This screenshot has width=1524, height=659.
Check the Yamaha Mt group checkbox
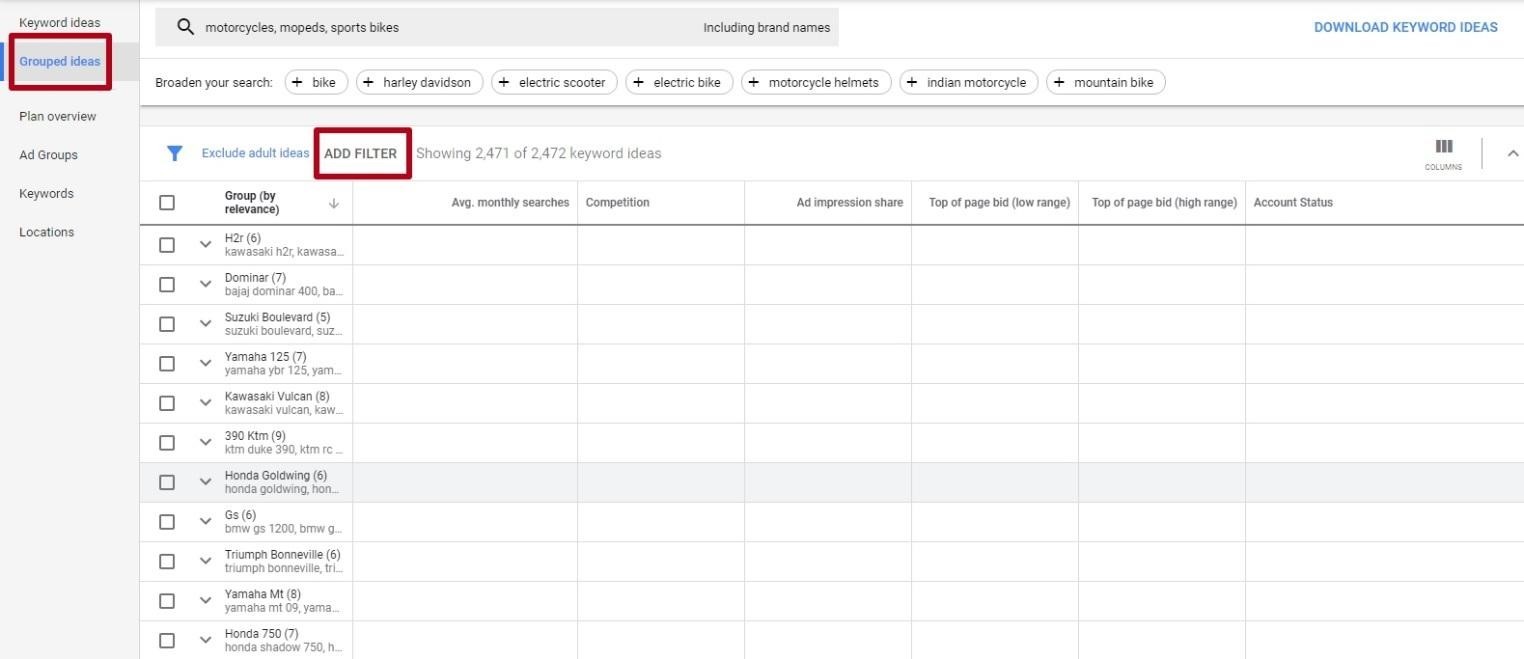tap(167, 601)
